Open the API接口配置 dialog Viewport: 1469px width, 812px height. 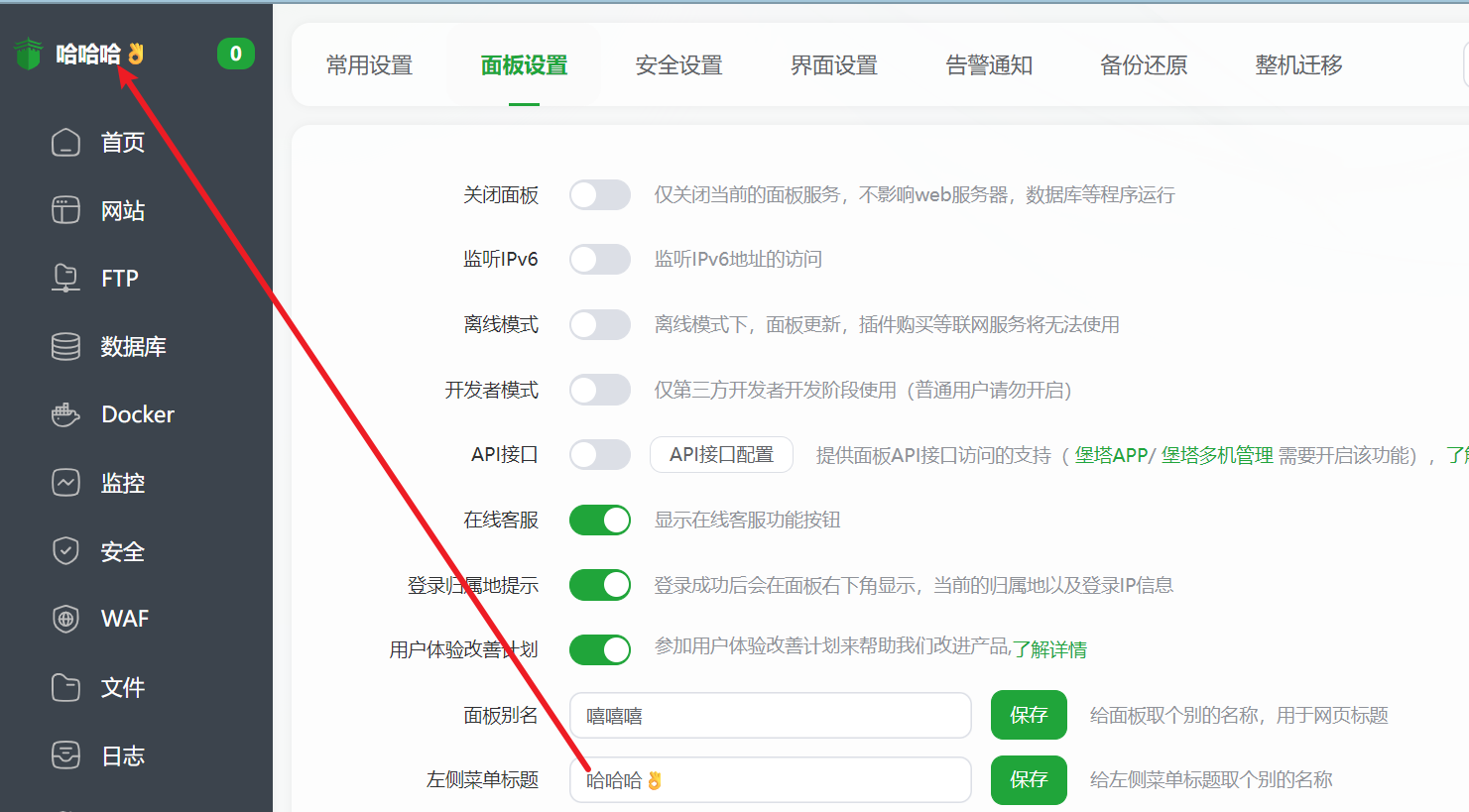pos(721,454)
